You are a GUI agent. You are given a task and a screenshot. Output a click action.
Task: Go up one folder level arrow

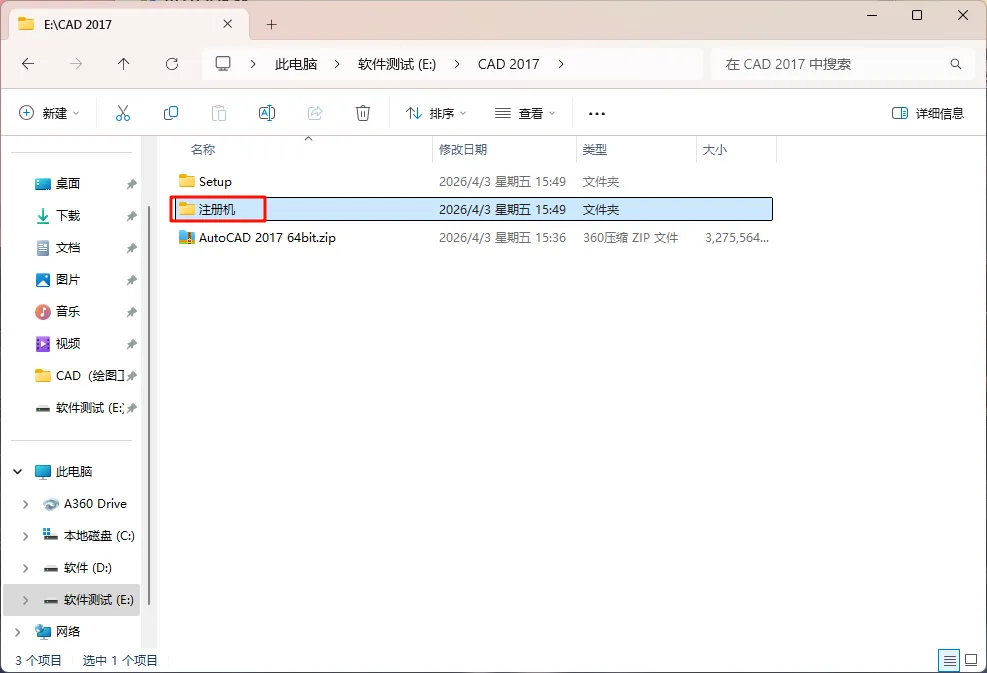point(123,64)
